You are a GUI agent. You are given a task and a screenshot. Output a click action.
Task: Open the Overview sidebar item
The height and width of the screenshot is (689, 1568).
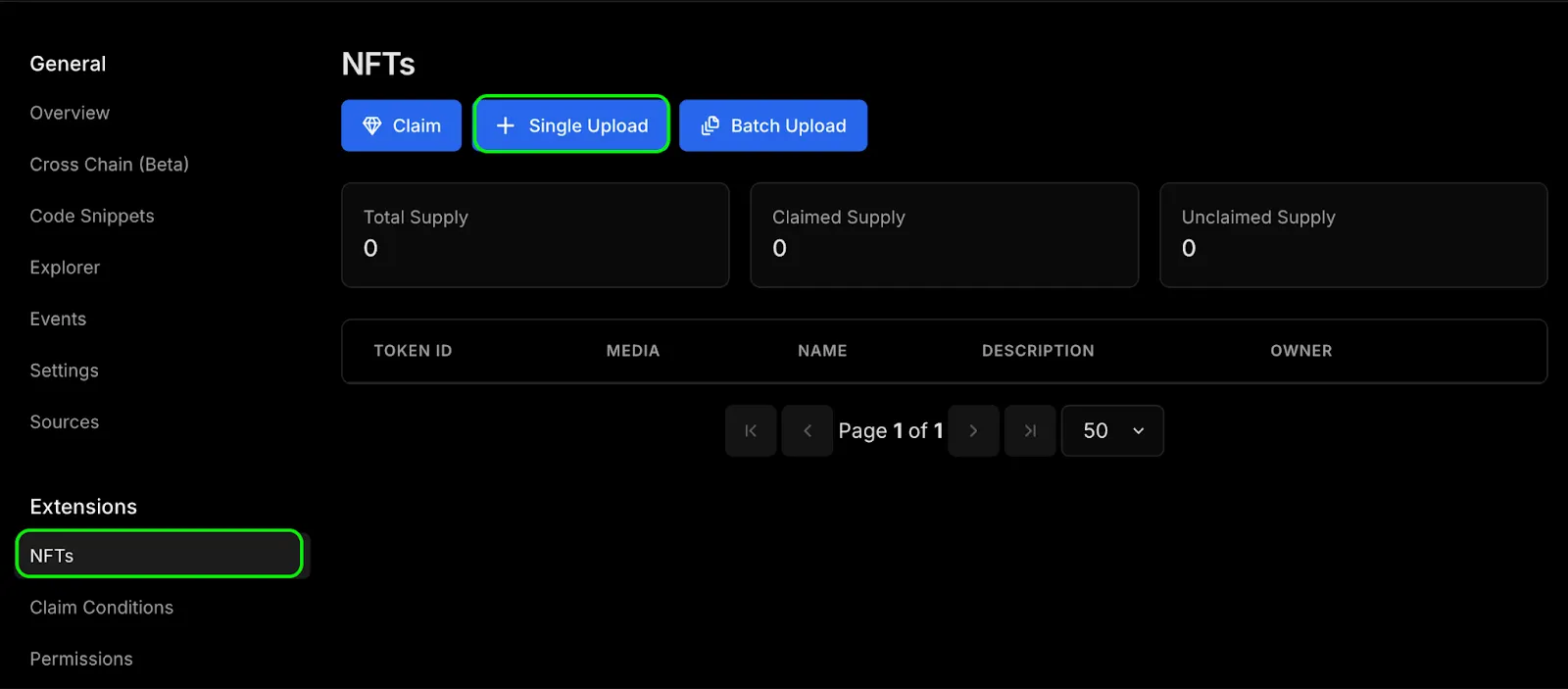coord(70,113)
